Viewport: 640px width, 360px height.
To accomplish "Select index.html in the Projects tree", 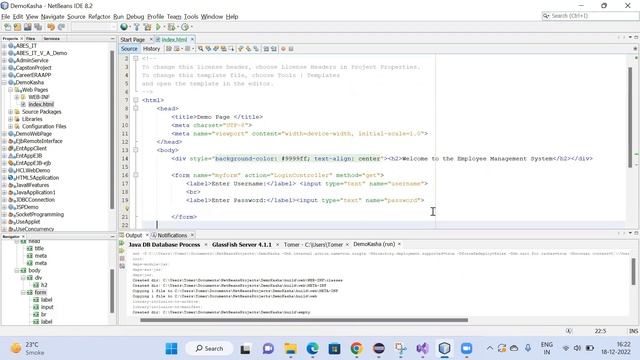I will coord(41,104).
